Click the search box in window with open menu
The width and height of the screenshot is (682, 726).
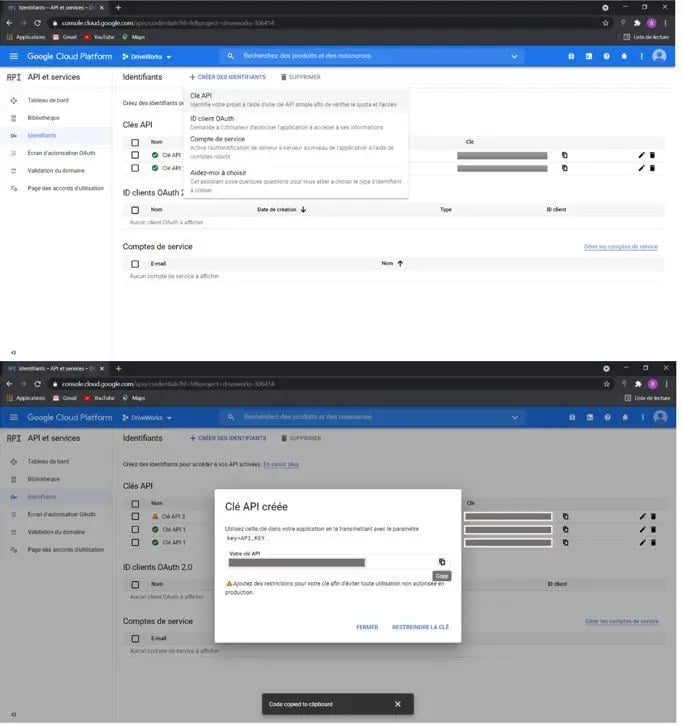pos(370,56)
